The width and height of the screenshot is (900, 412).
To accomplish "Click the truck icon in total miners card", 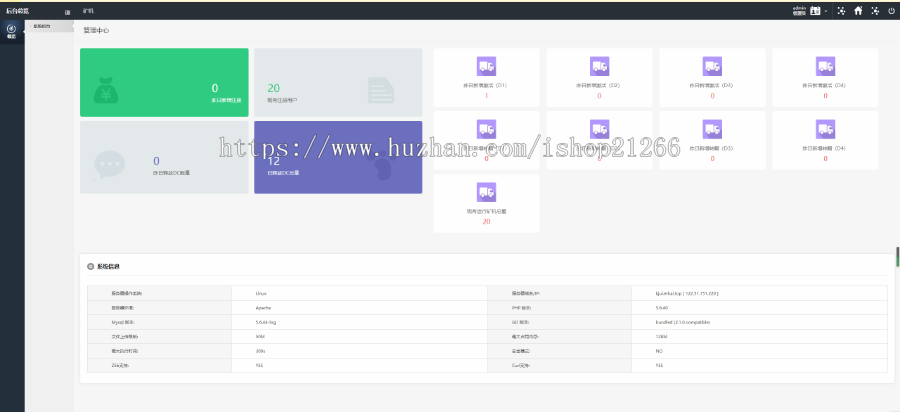I will (486, 192).
